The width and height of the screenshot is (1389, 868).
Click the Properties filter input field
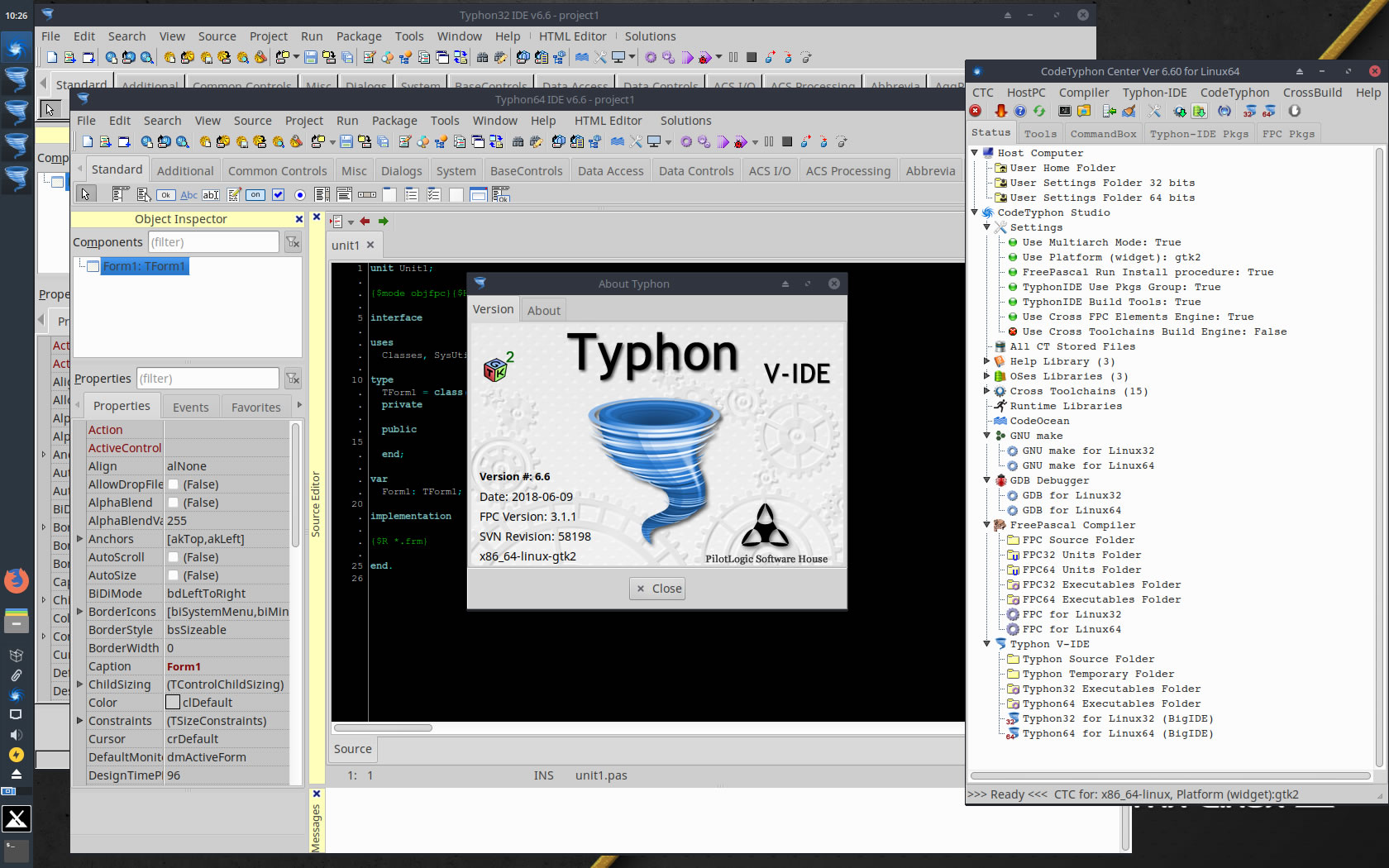208,379
